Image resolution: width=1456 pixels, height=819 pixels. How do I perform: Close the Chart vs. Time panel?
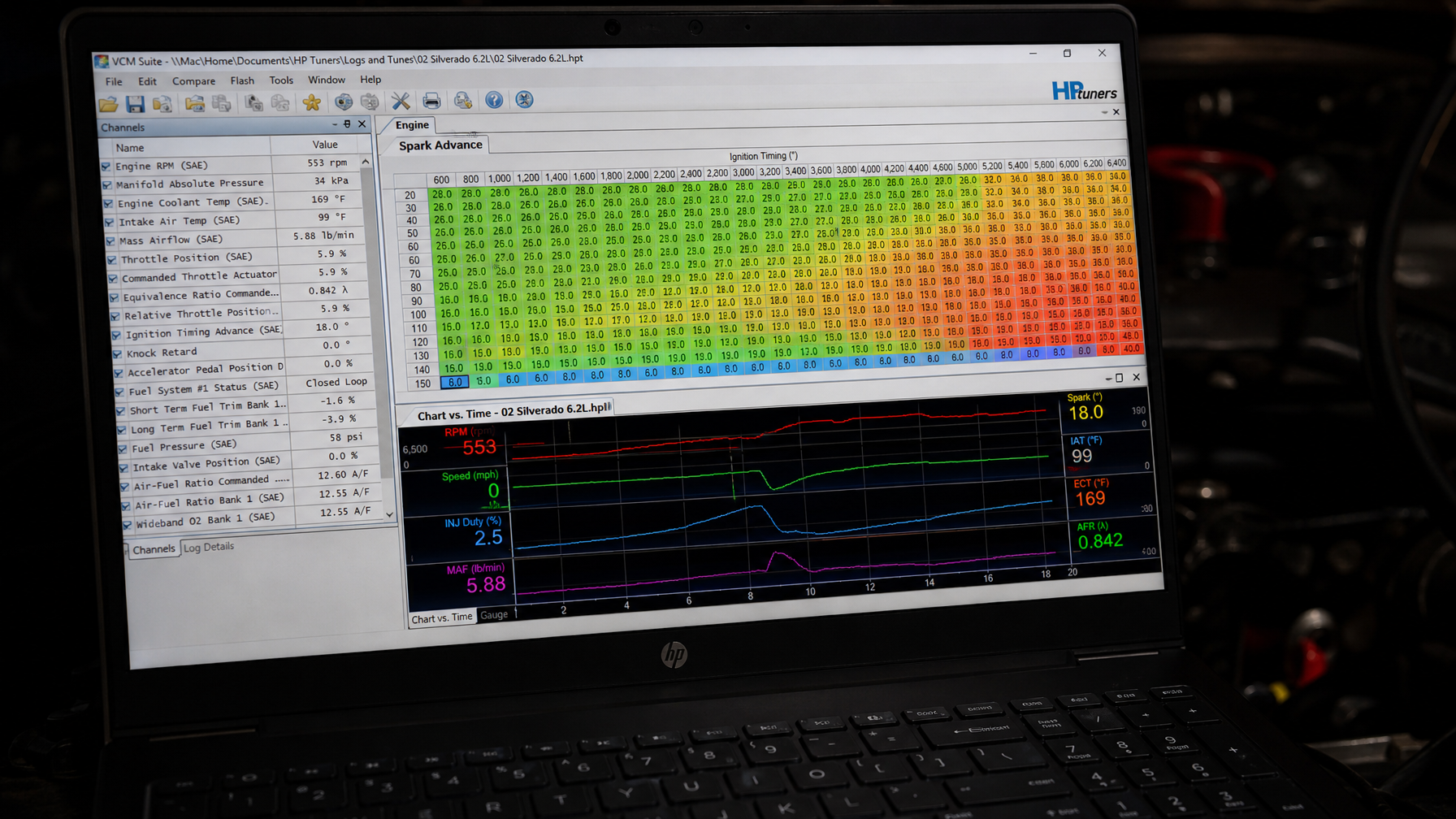(1136, 377)
